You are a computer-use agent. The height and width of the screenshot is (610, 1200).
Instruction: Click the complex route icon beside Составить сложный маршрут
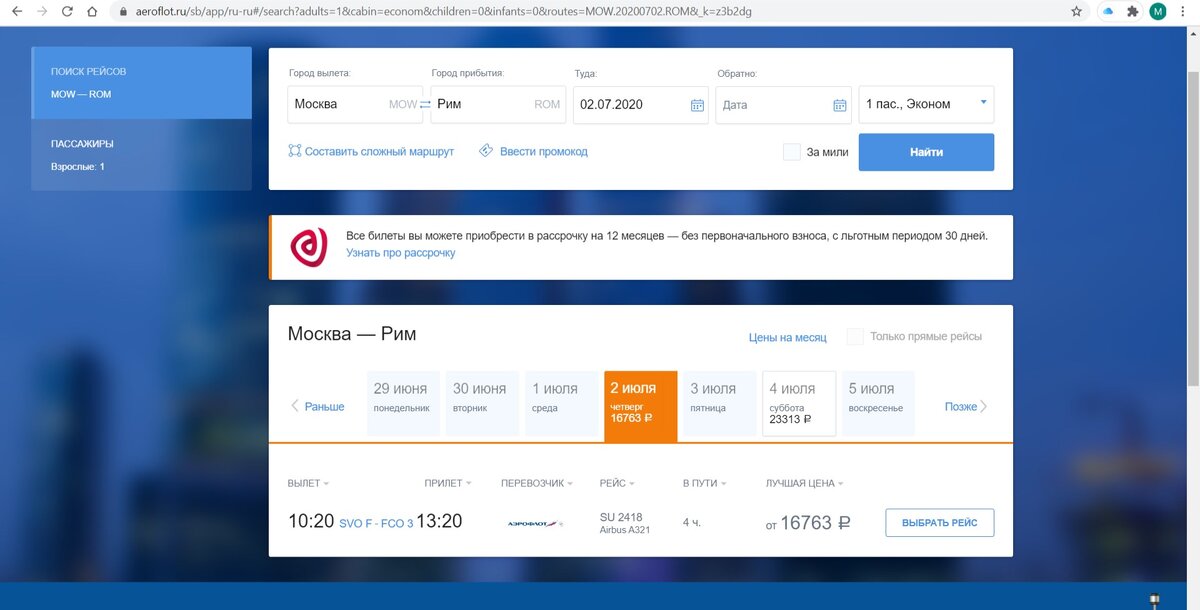tap(294, 150)
